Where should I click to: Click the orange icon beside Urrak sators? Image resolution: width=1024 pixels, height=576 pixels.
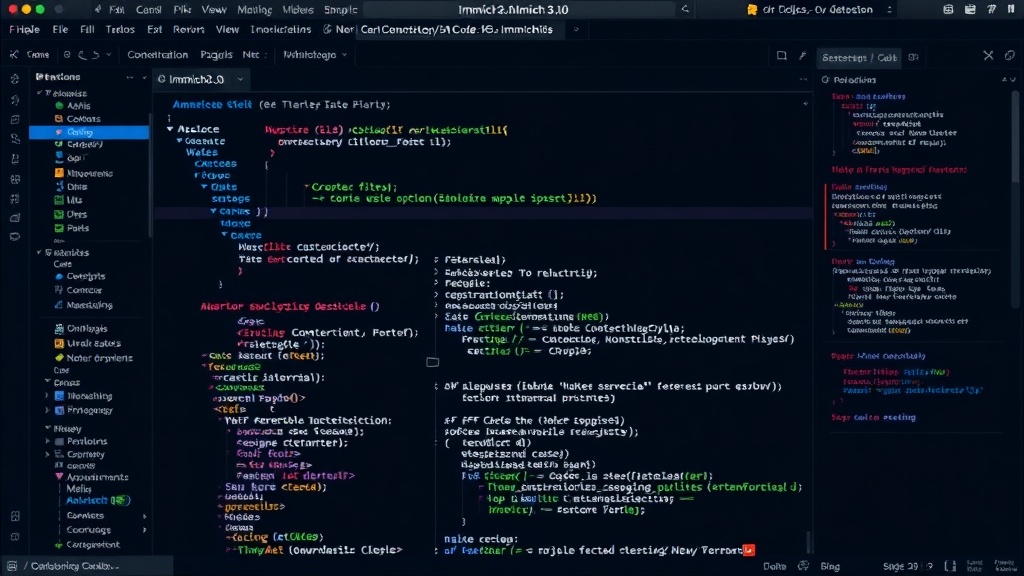pyautogui.click(x=59, y=343)
